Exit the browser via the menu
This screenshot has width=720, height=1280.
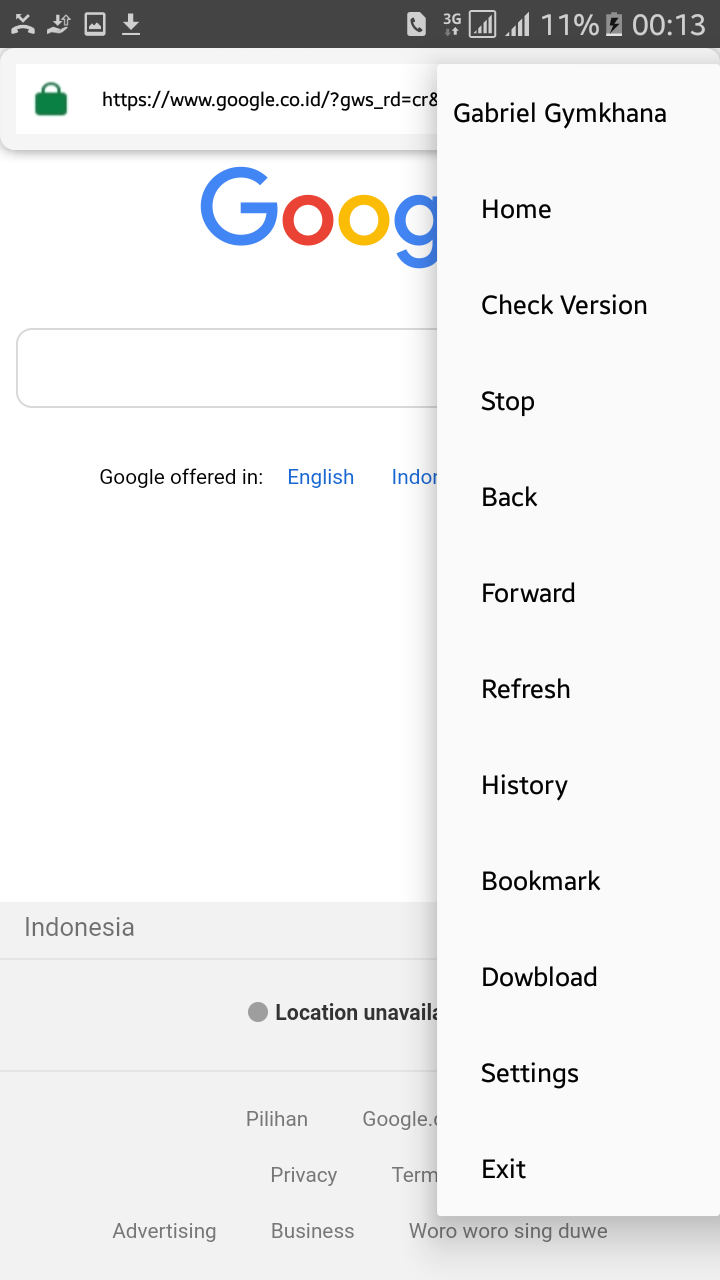tap(504, 1169)
